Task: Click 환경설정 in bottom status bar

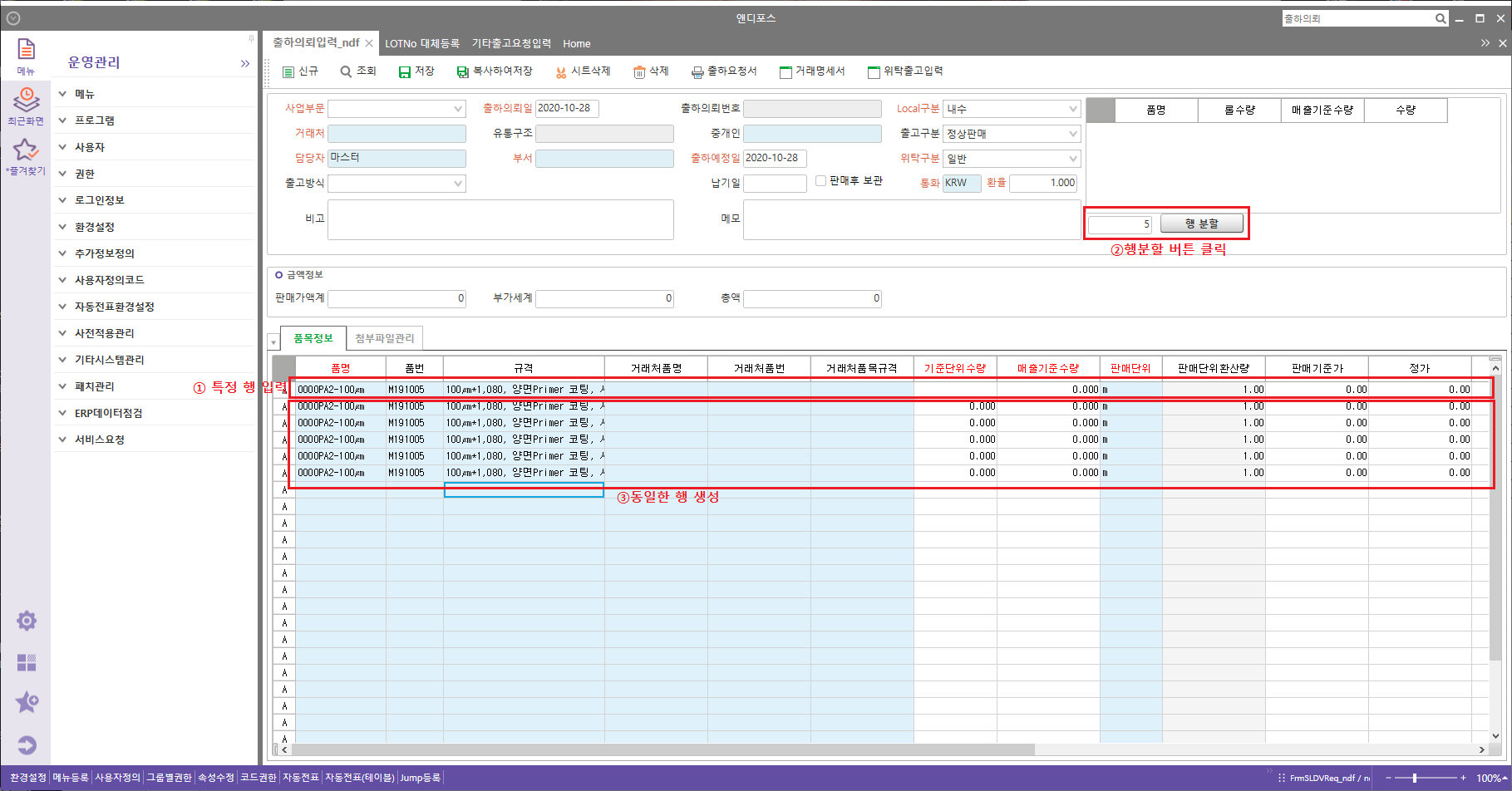Action: click(28, 778)
